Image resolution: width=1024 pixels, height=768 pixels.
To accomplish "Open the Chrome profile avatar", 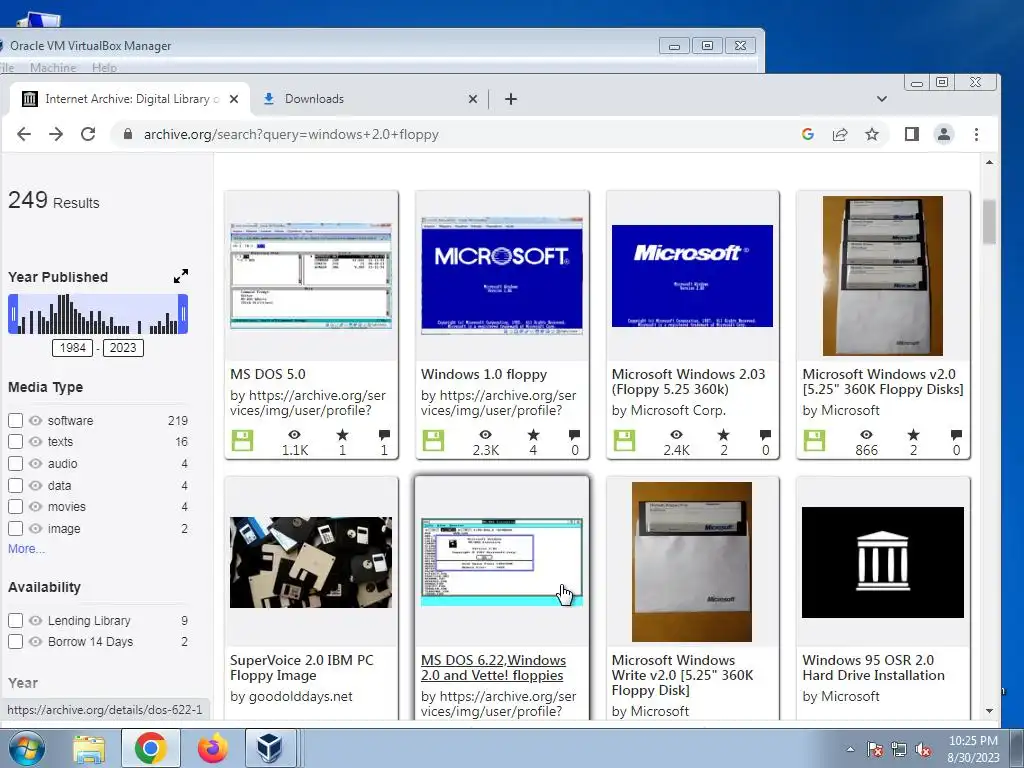I will (944, 135).
